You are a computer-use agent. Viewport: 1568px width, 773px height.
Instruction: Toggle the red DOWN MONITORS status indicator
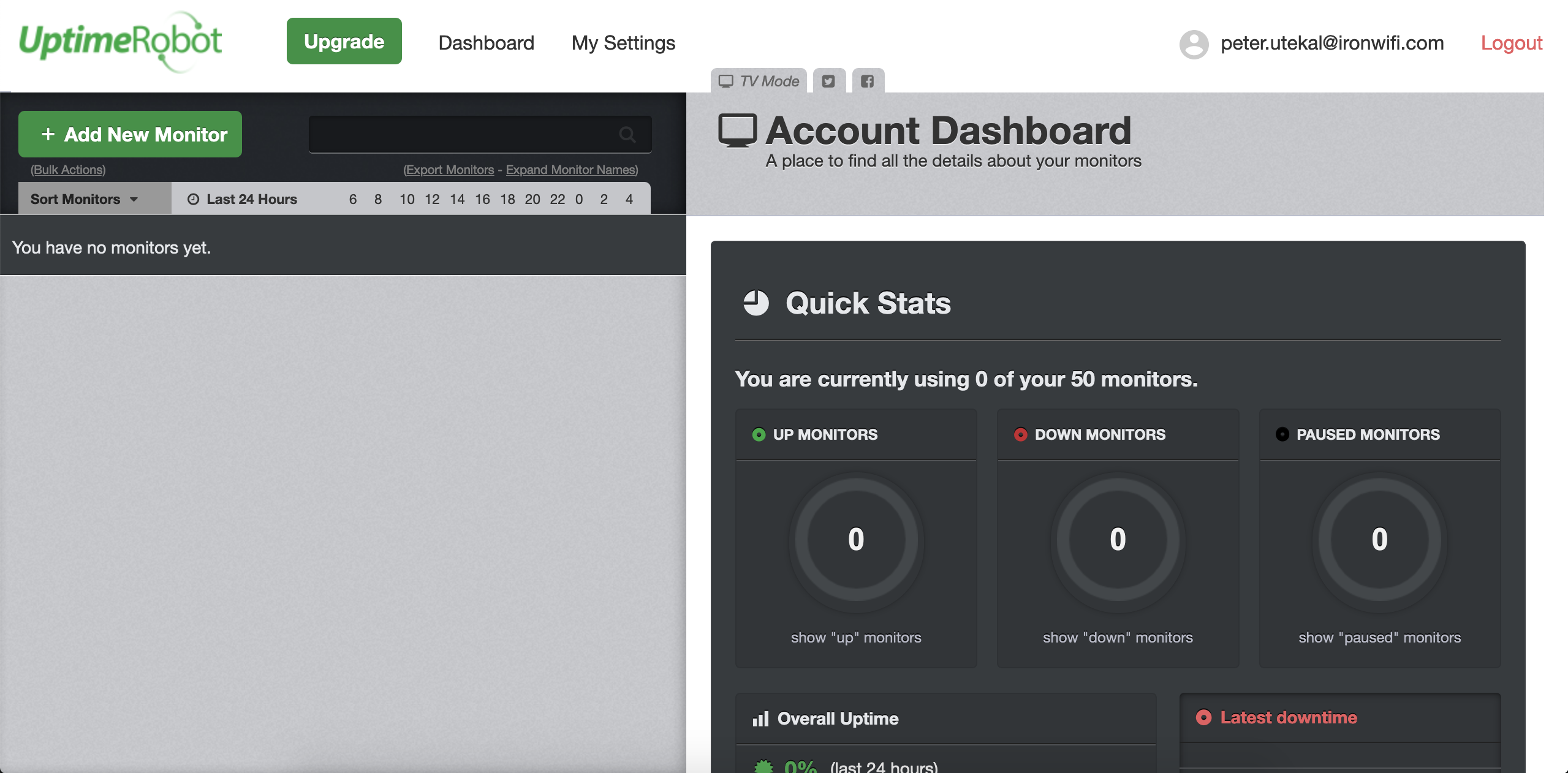pyautogui.click(x=1020, y=434)
